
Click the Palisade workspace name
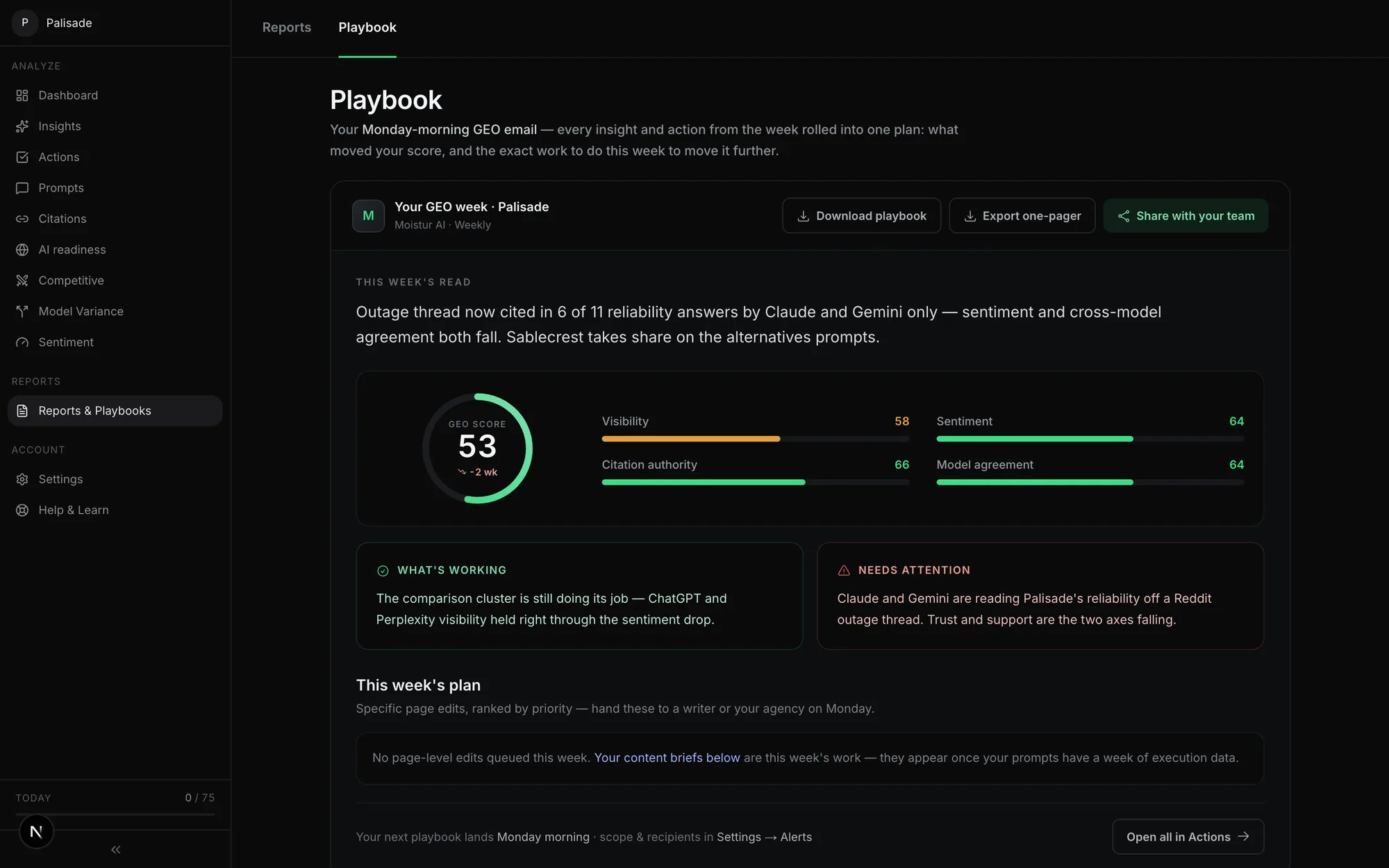tap(69, 23)
